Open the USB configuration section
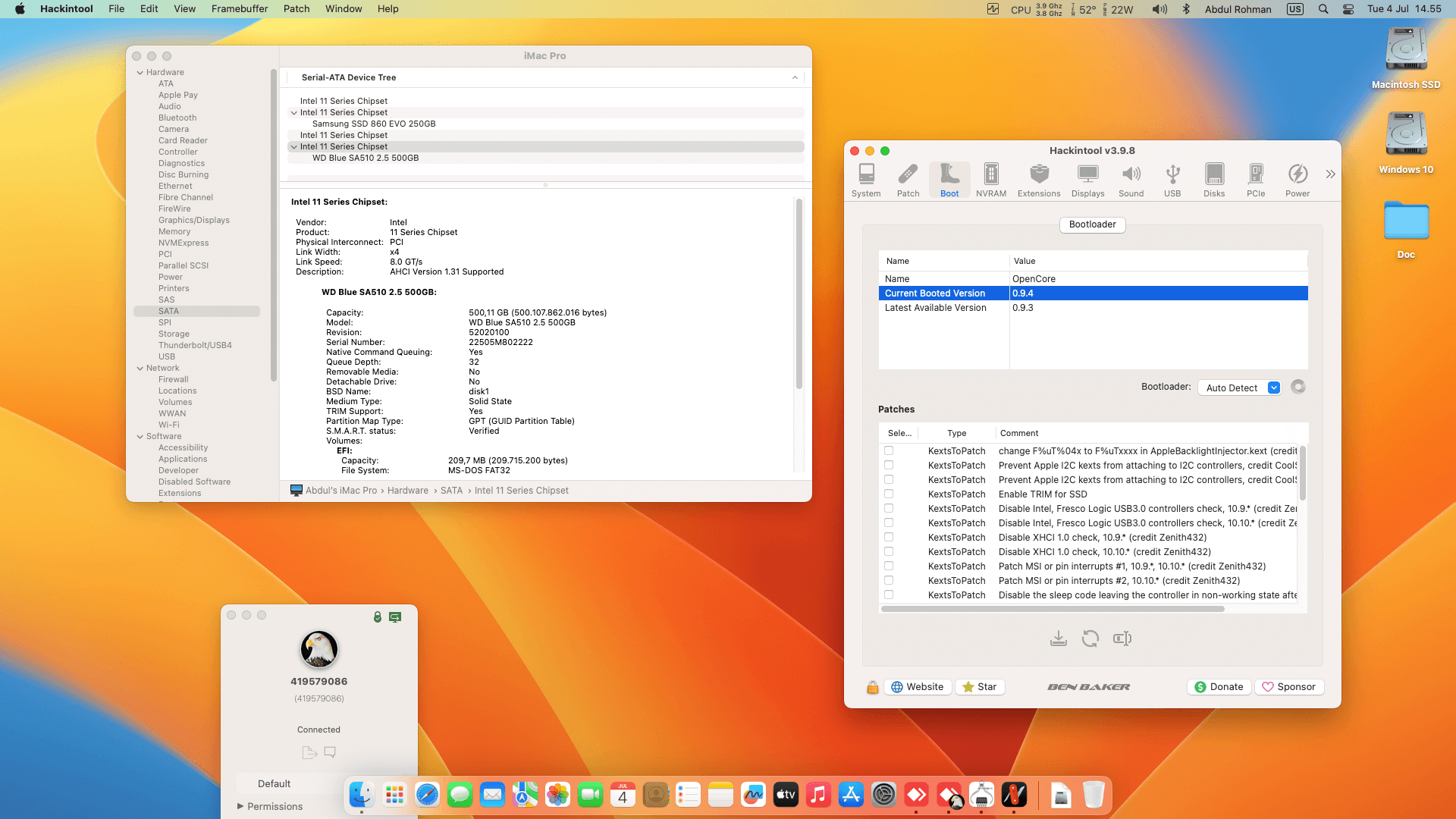 [x=1172, y=179]
